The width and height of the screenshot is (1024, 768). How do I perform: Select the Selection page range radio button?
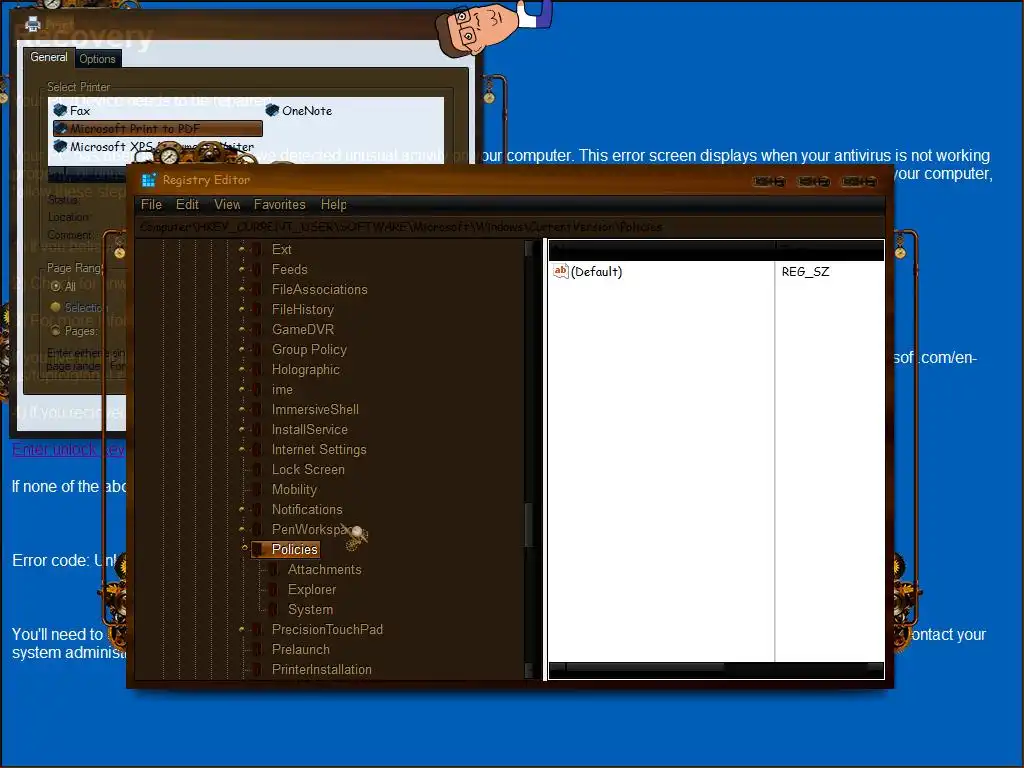point(56,307)
